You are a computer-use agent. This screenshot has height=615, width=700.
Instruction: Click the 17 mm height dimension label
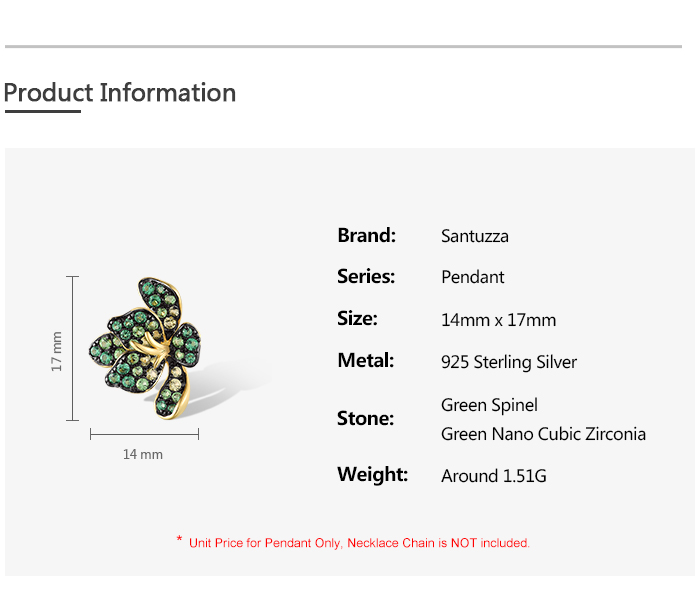tap(57, 351)
